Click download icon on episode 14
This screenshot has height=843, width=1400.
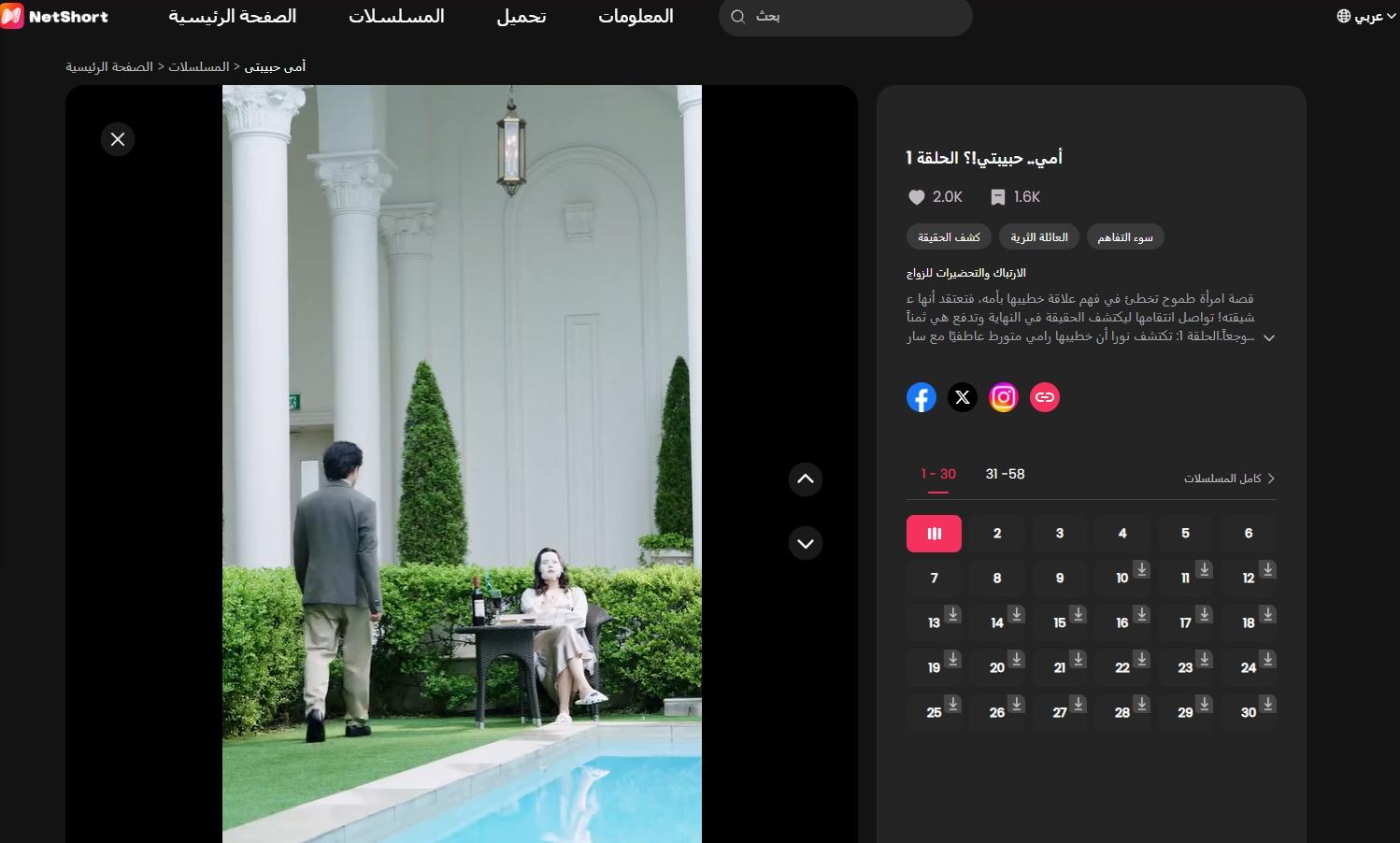pyautogui.click(x=1016, y=614)
